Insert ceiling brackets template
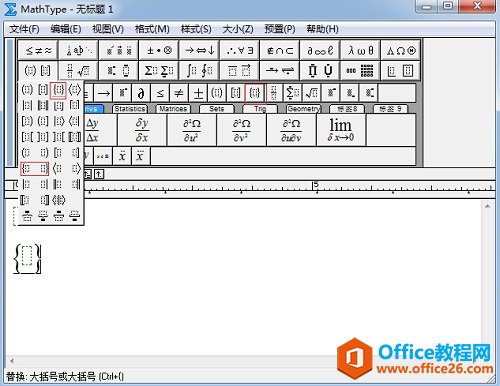This screenshot has width=500, height=386. click(74, 105)
